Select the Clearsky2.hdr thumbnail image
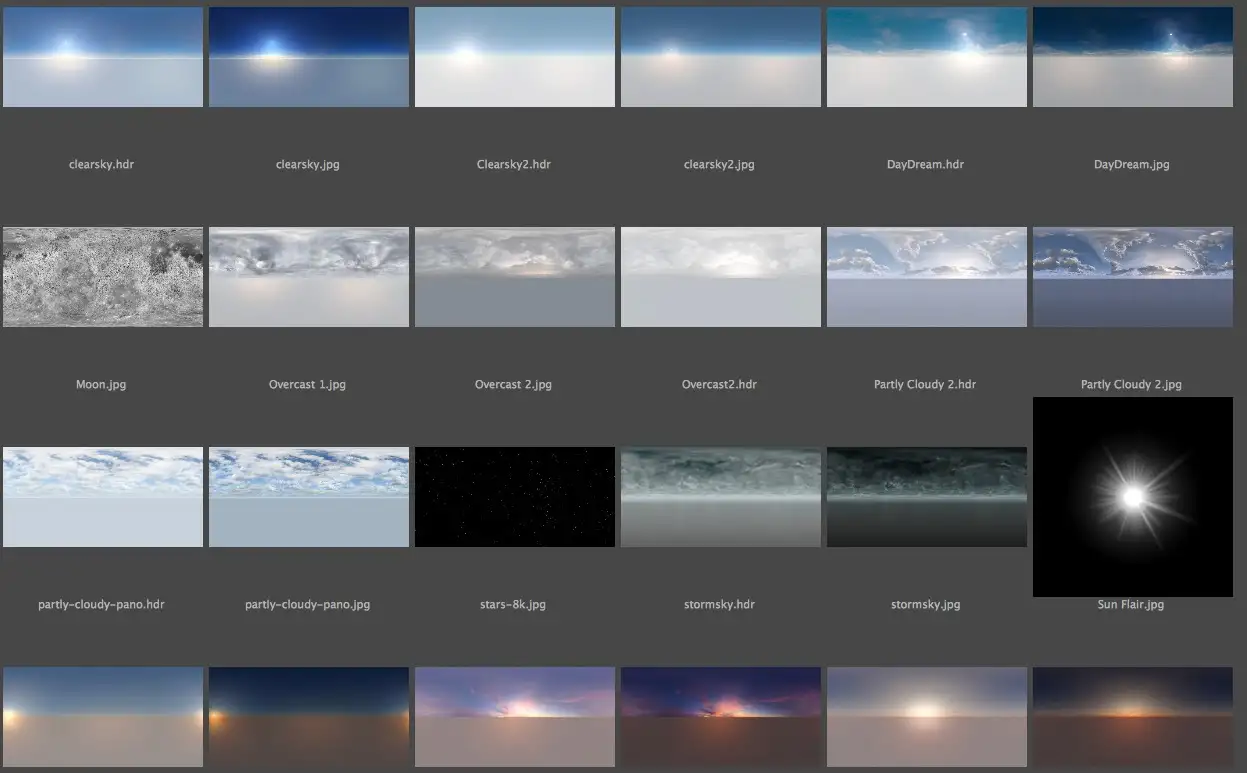 pyautogui.click(x=515, y=57)
